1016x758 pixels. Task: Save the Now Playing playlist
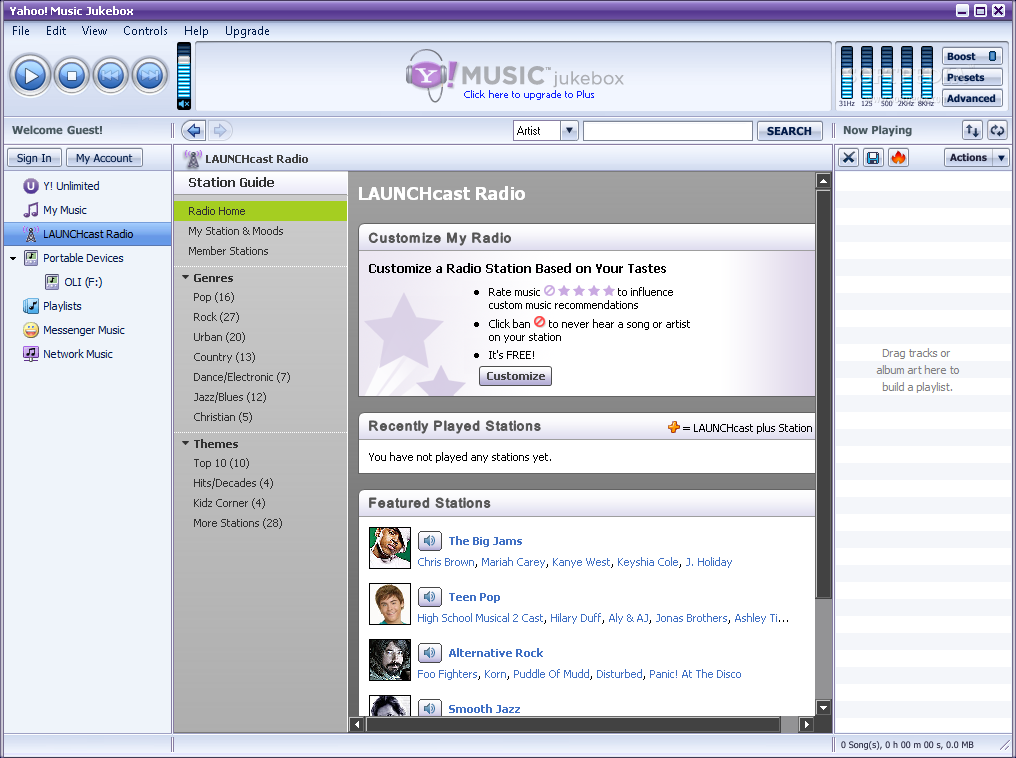pyautogui.click(x=873, y=157)
